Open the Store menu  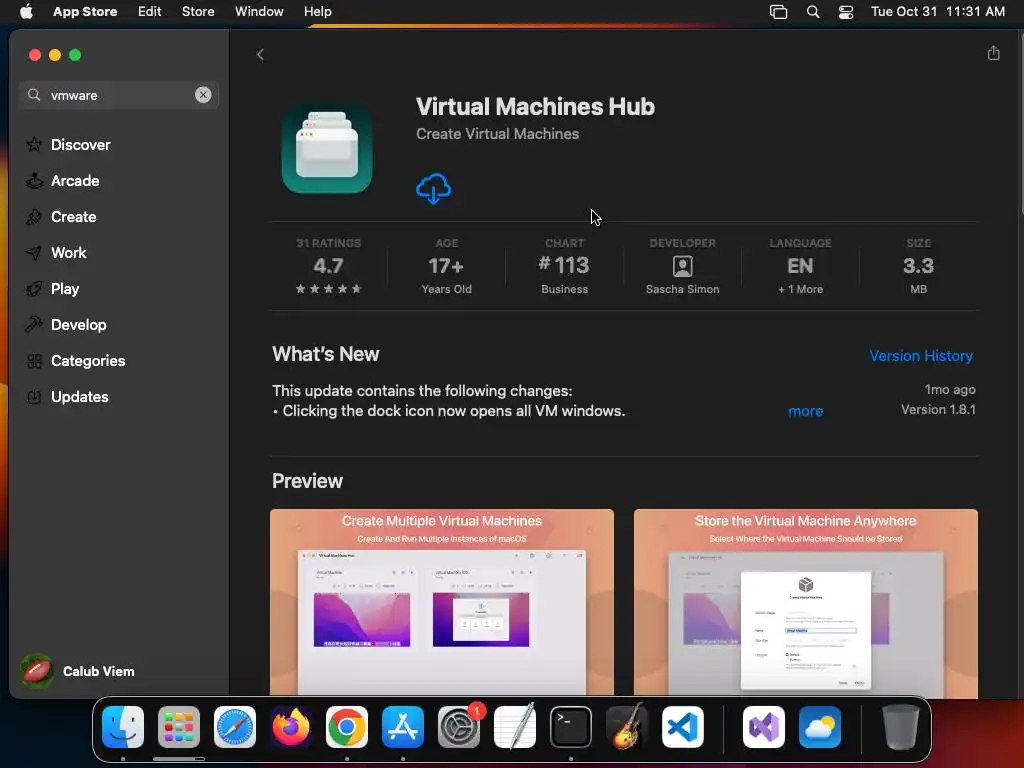click(198, 11)
